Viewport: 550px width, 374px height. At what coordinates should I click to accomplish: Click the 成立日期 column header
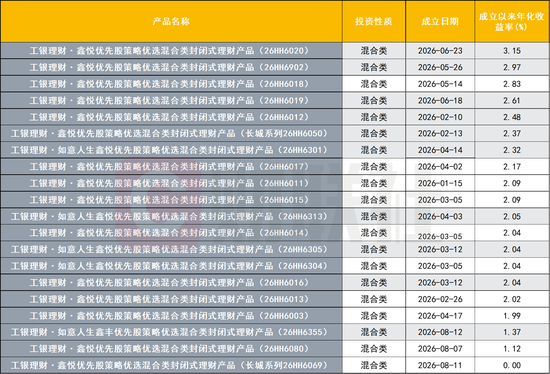[x=440, y=21]
